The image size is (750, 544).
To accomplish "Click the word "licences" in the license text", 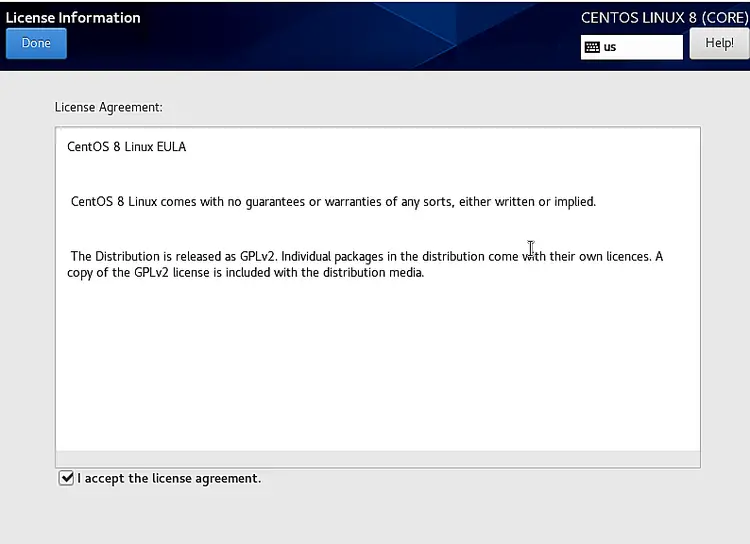I will click(627, 256).
